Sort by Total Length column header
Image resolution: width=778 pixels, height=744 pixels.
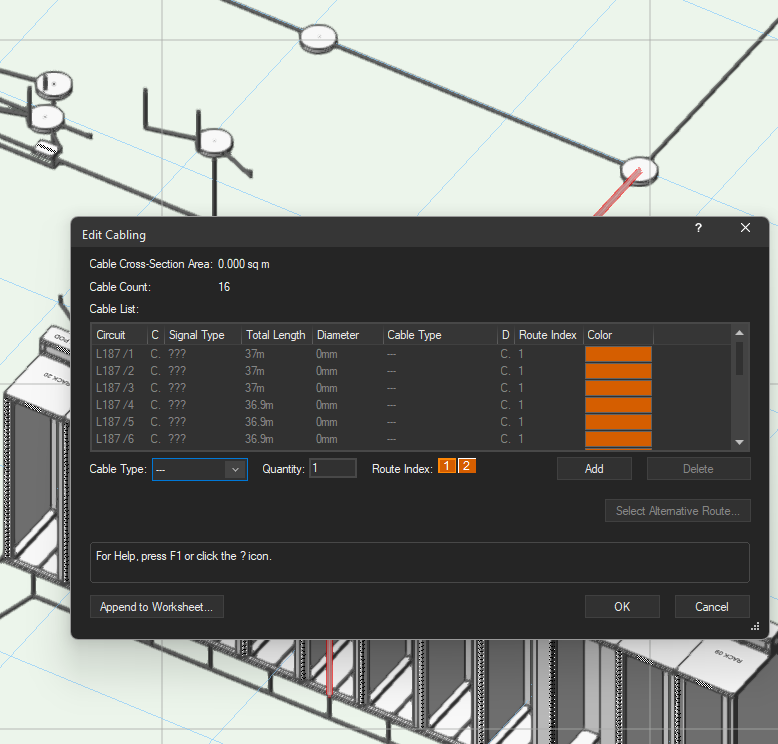point(276,335)
